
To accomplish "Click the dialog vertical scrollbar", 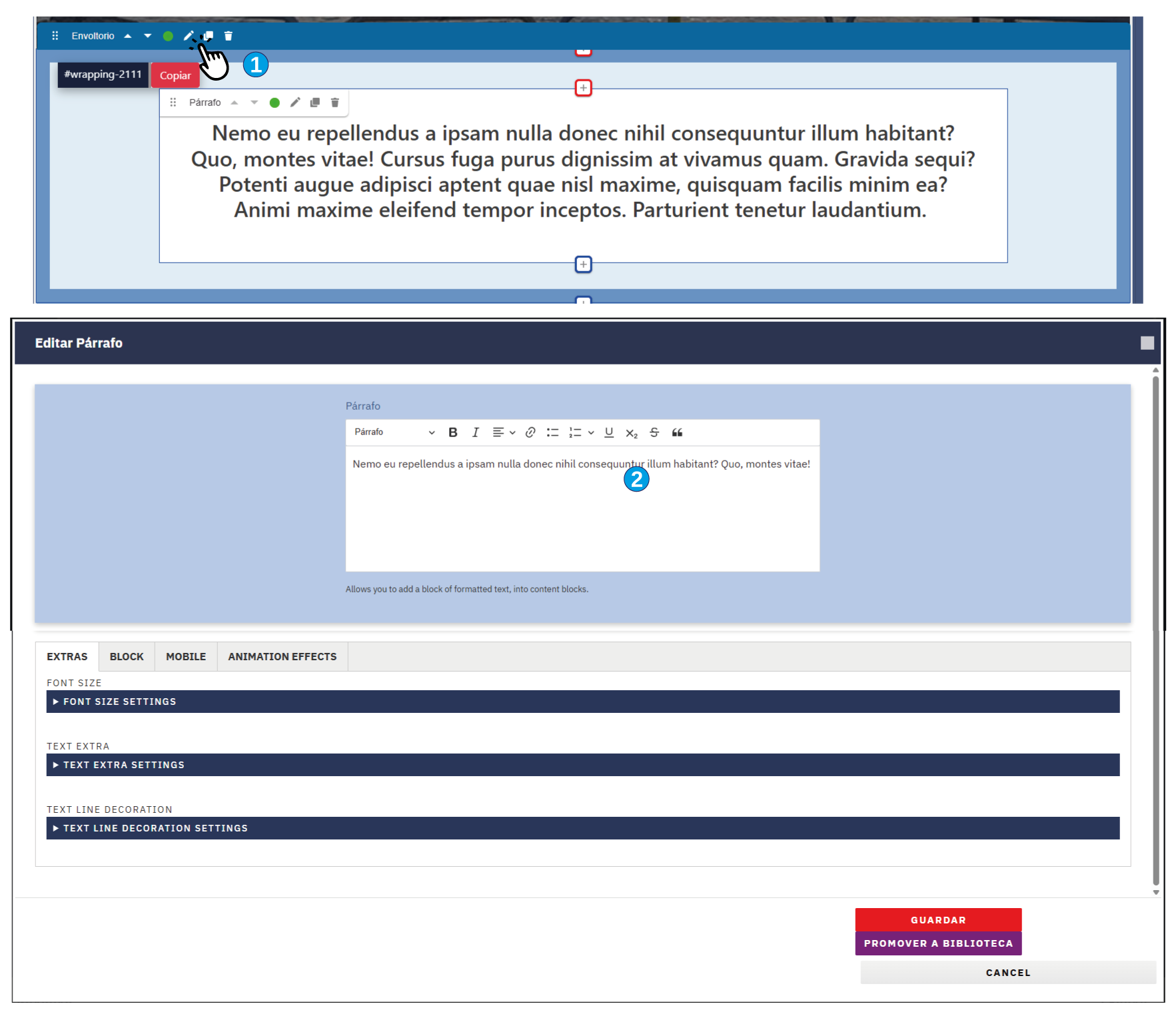I will pos(1156,630).
